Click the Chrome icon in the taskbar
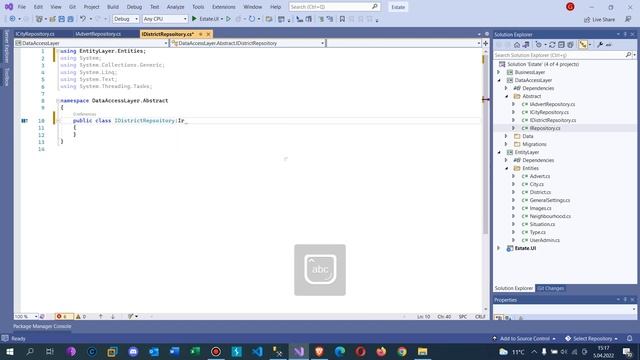 402,351
